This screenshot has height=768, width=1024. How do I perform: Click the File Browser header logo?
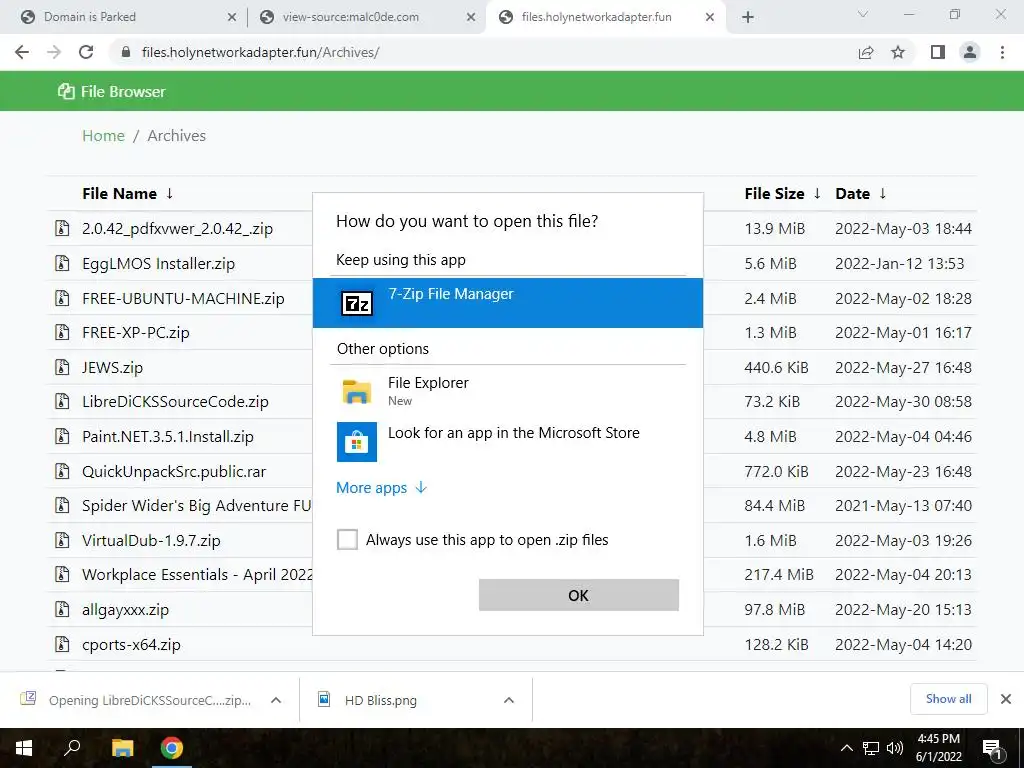pos(111,91)
